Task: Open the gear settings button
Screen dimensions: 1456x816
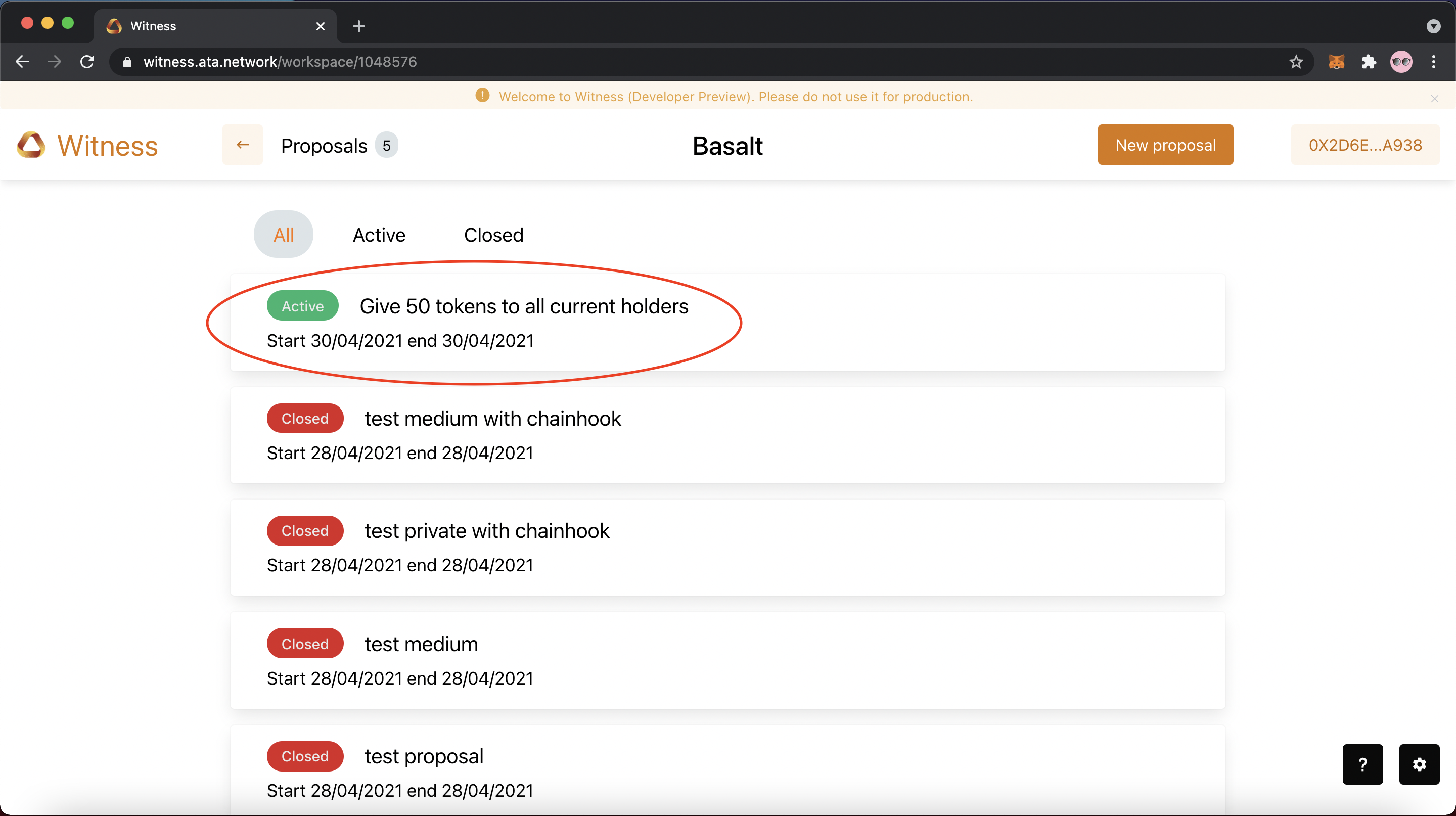Action: coord(1419,764)
